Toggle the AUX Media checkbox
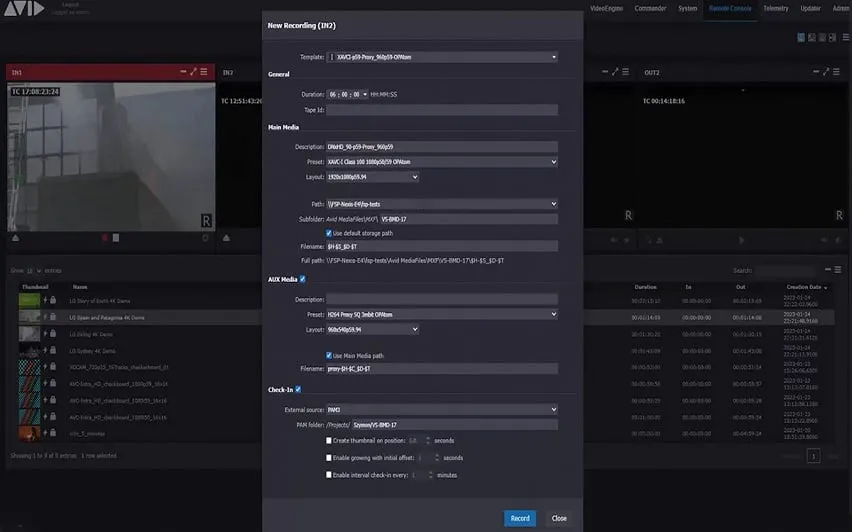852x532 pixels. [x=303, y=279]
